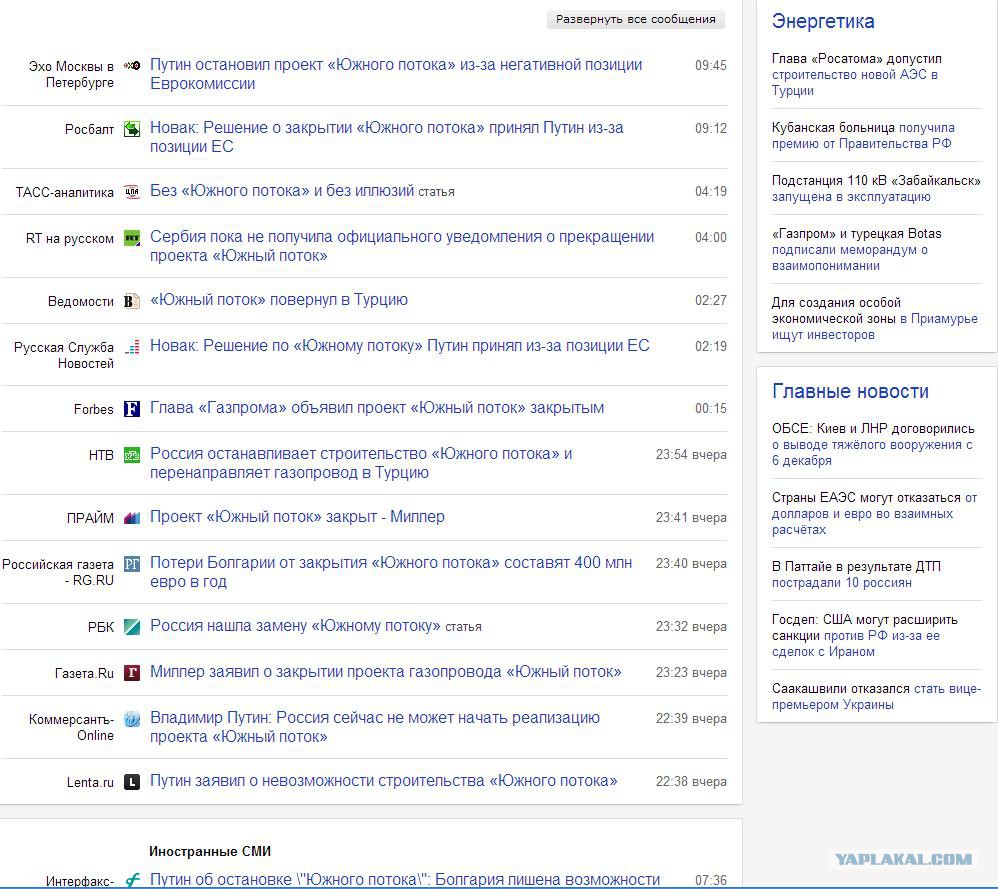Open the Главные новости section heading

850,391
